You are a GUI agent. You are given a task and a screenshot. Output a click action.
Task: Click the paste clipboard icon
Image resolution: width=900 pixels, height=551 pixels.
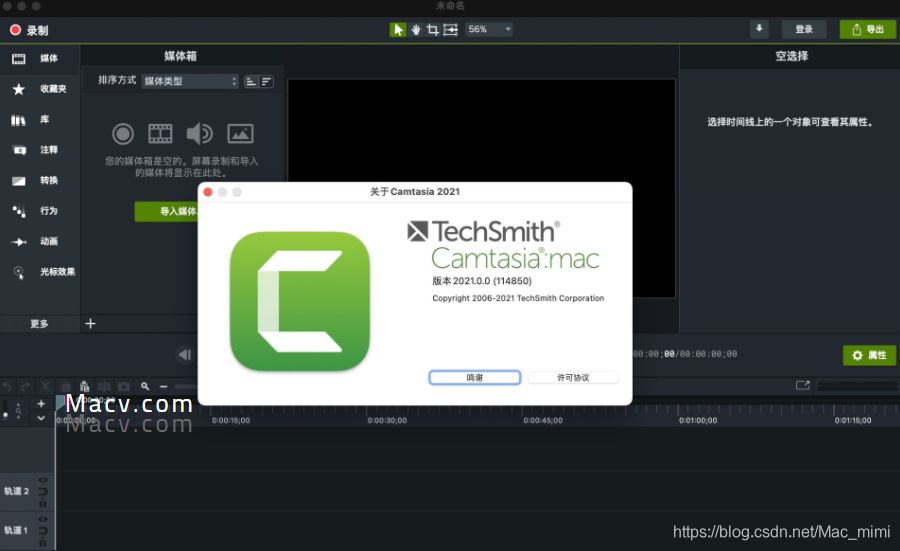click(x=84, y=386)
